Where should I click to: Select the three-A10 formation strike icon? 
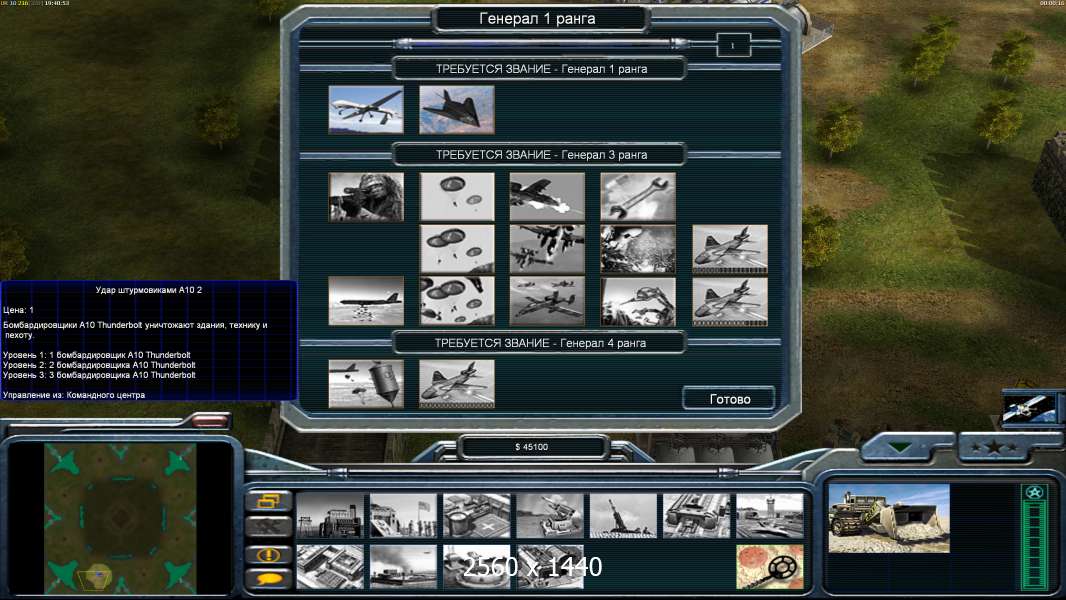click(x=547, y=301)
